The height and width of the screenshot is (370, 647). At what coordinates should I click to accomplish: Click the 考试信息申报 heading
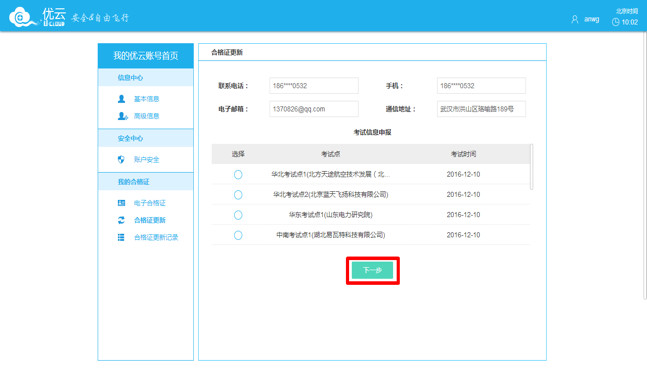point(372,132)
